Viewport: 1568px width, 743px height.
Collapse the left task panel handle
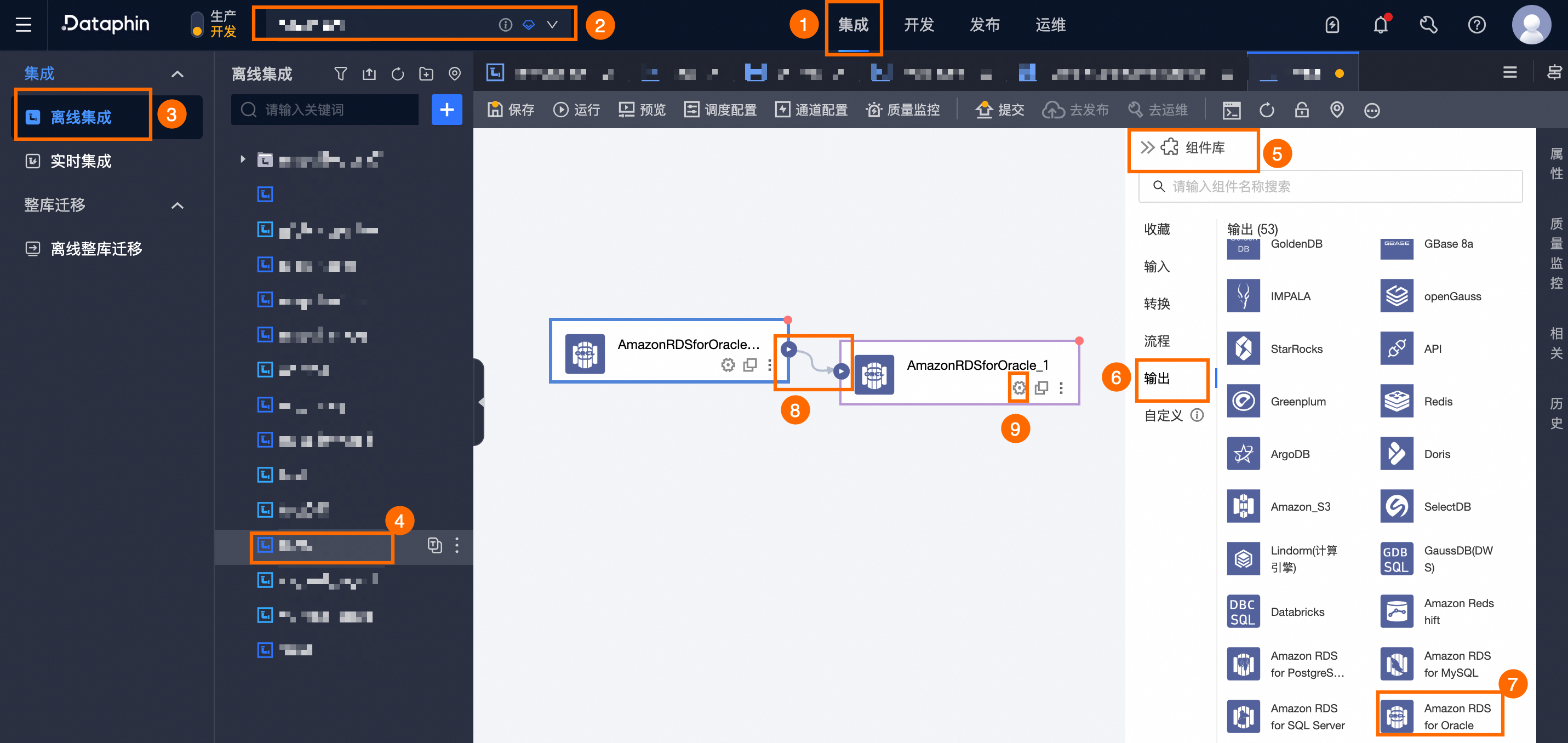479,402
